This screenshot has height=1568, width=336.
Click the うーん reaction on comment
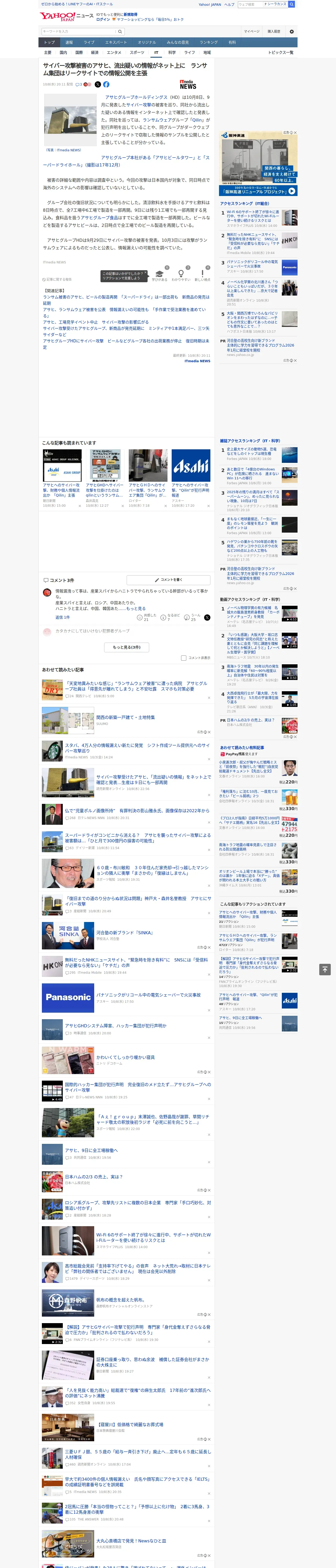[x=187, y=617]
